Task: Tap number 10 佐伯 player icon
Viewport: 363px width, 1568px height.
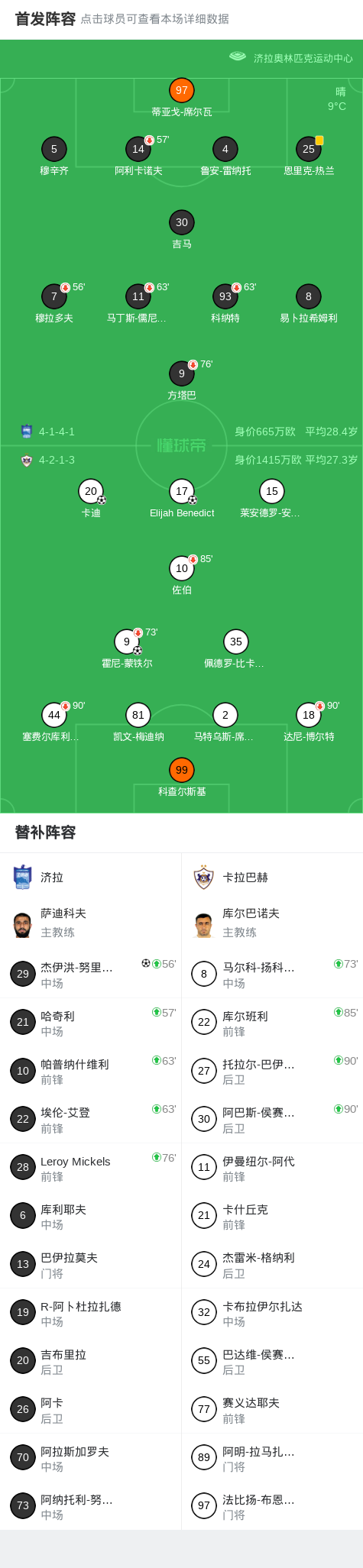Action: point(181,568)
